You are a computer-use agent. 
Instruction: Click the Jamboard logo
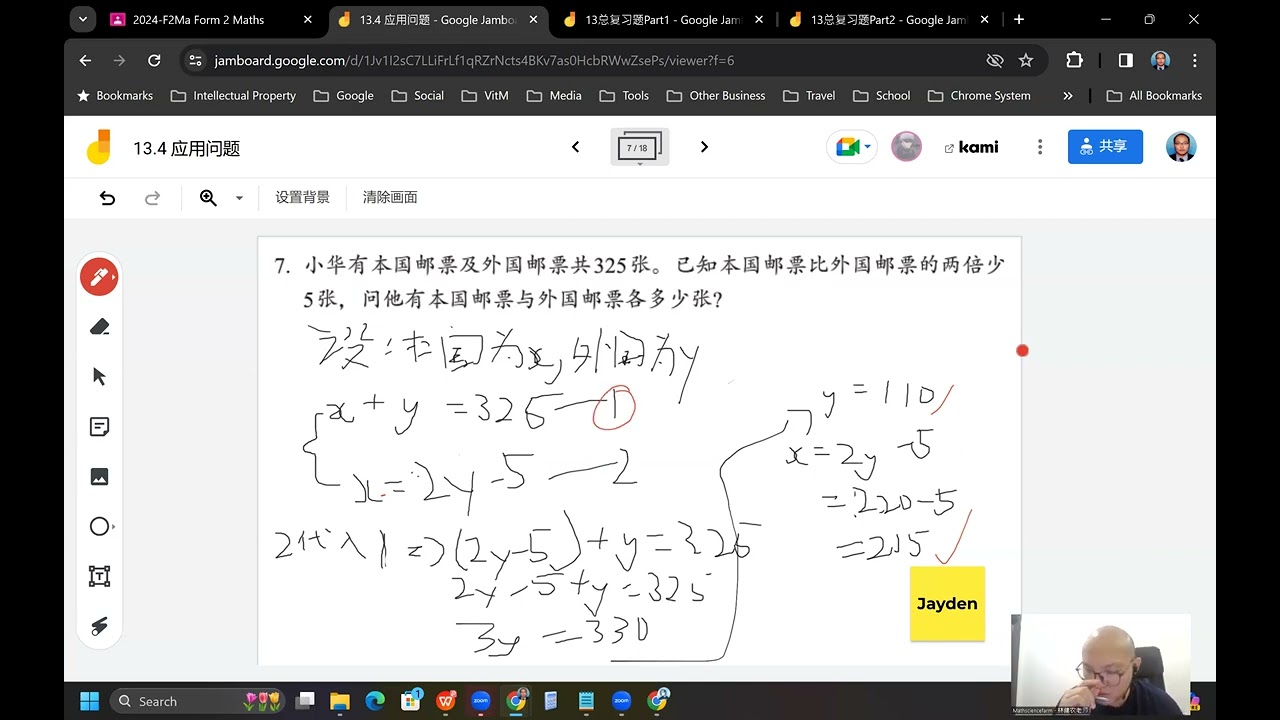coord(98,148)
